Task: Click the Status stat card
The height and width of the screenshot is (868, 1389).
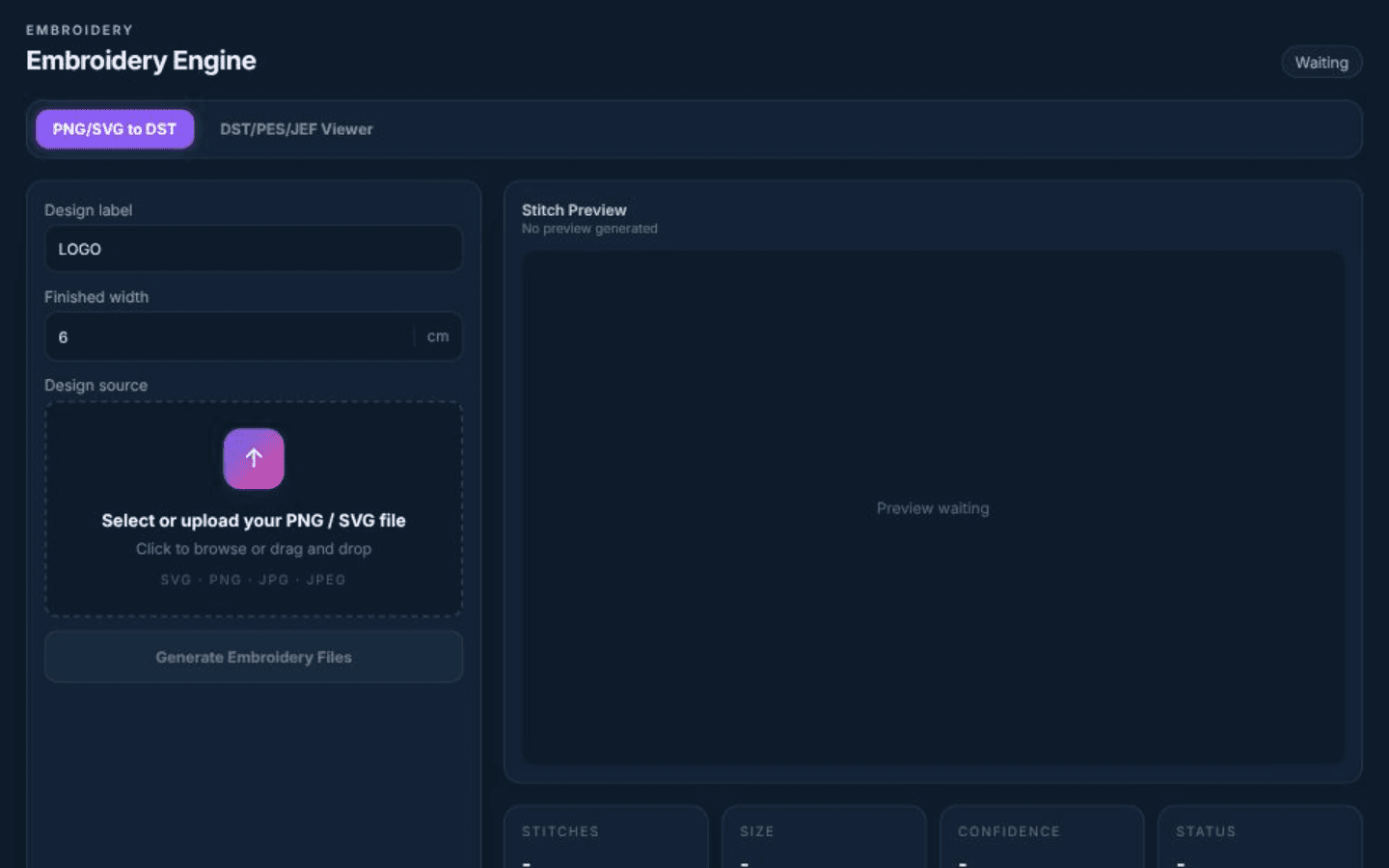Action: [x=1260, y=837]
